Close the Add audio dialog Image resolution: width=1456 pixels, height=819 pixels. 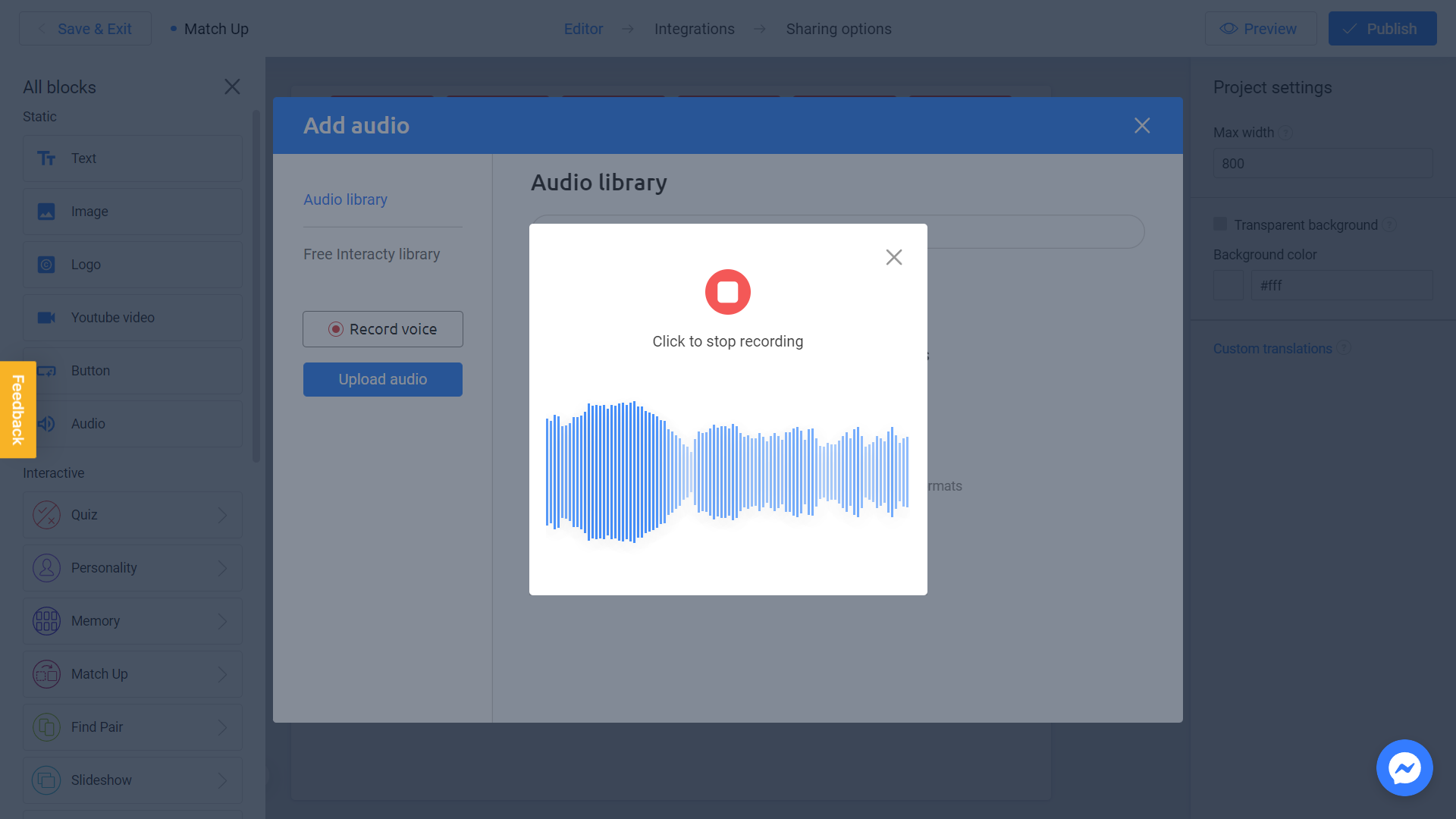tap(1141, 125)
